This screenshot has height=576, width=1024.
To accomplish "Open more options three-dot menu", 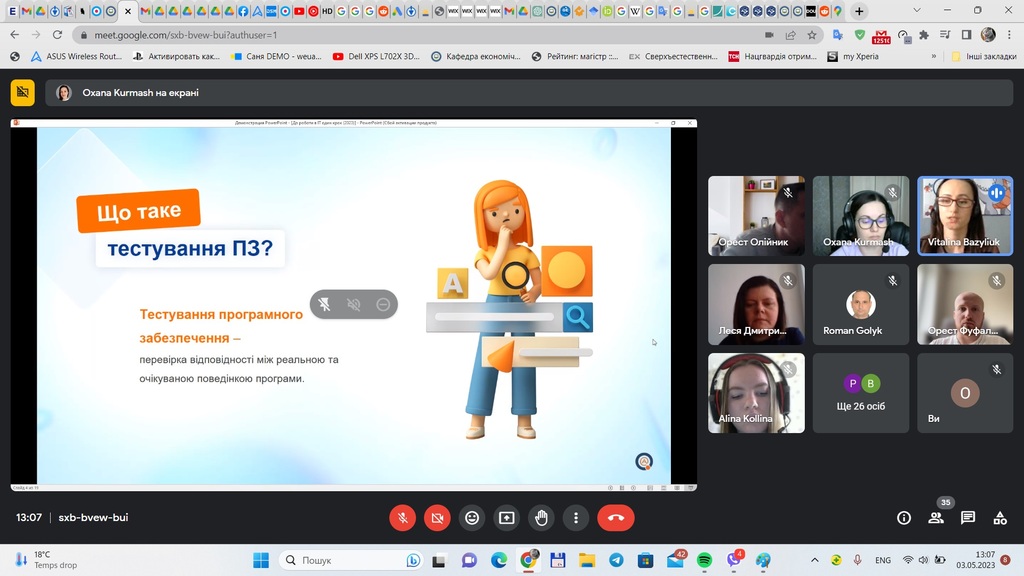I will tap(576, 518).
